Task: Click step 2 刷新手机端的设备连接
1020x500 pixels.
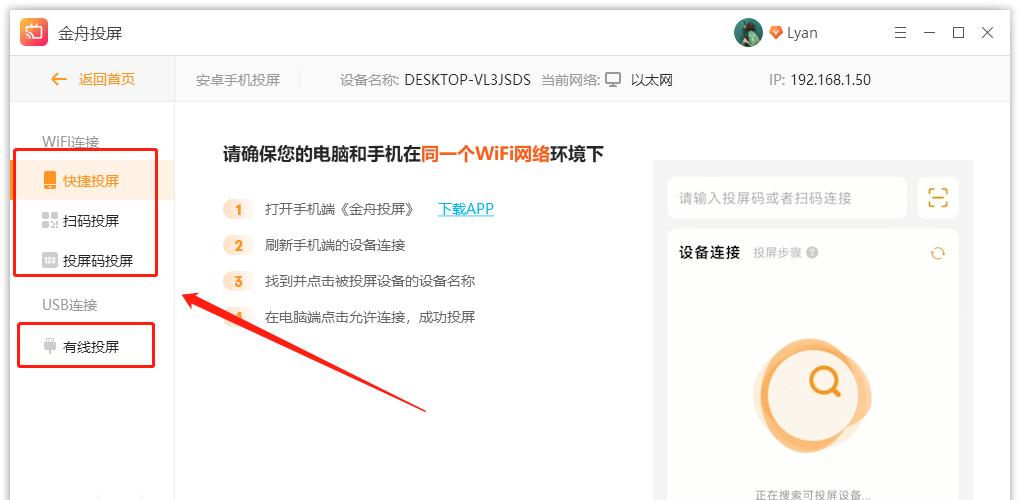Action: pyautogui.click(x=335, y=245)
